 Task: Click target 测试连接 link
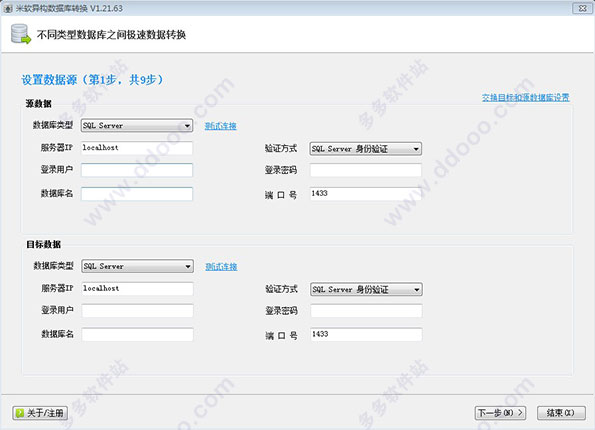click(x=221, y=267)
